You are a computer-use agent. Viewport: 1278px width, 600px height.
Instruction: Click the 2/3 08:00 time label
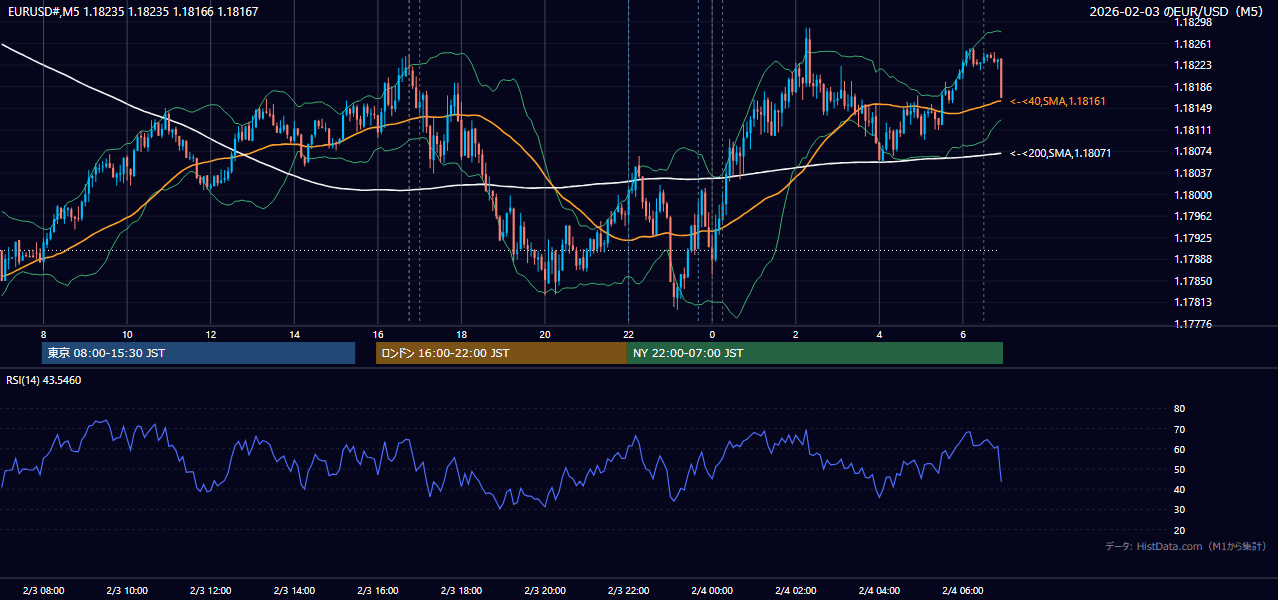43,590
